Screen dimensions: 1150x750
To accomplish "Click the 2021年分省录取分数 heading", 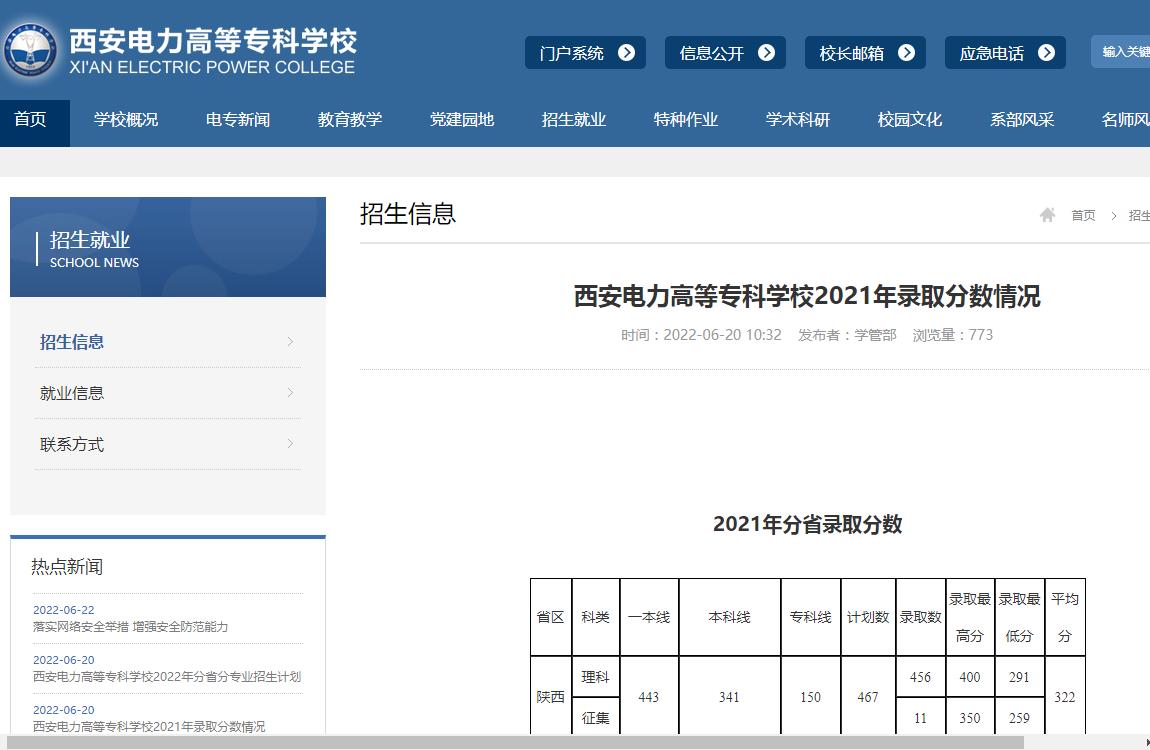I will coord(807,524).
